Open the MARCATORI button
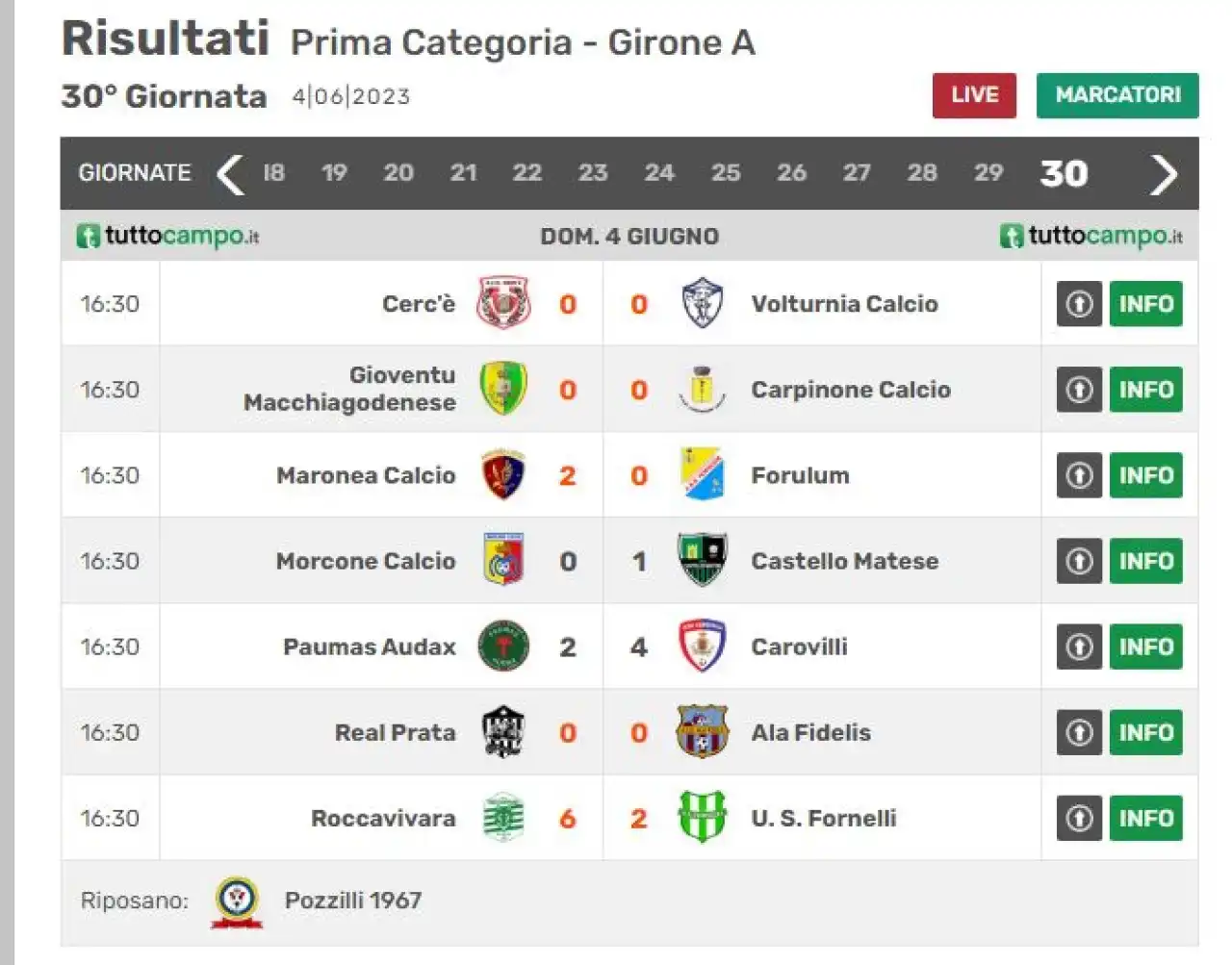Viewport: 1232px width, 965px height. (x=1117, y=95)
